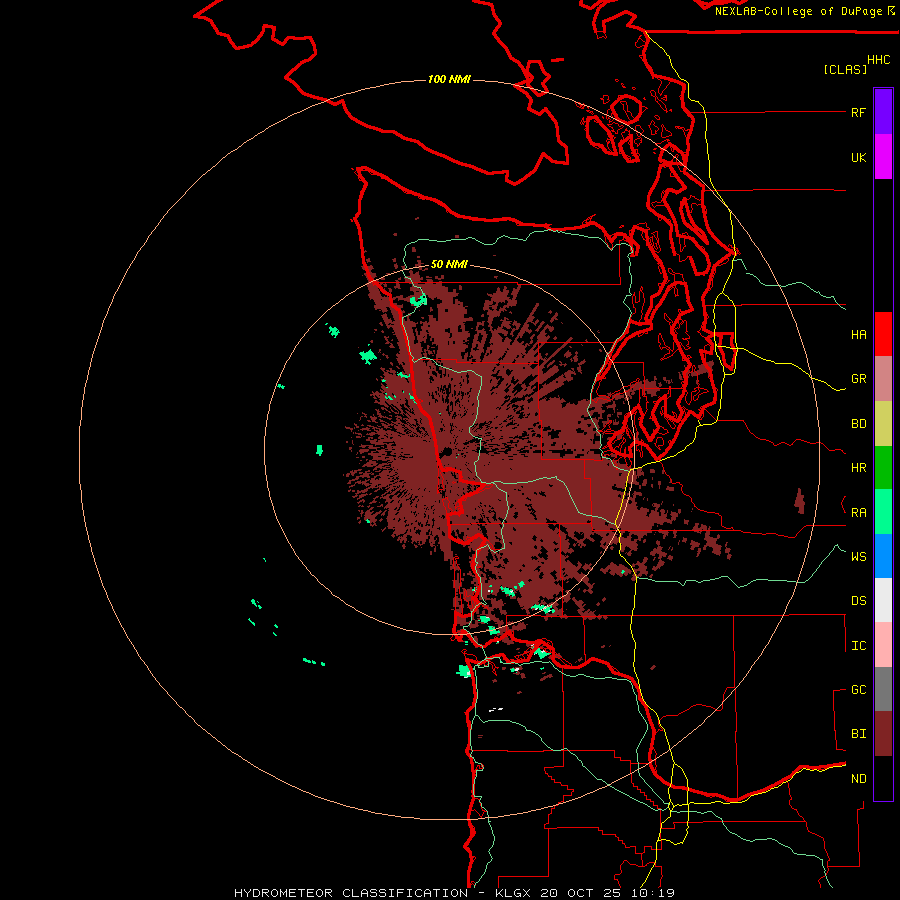Click the UK legend label
The image size is (900, 900).
(858, 157)
